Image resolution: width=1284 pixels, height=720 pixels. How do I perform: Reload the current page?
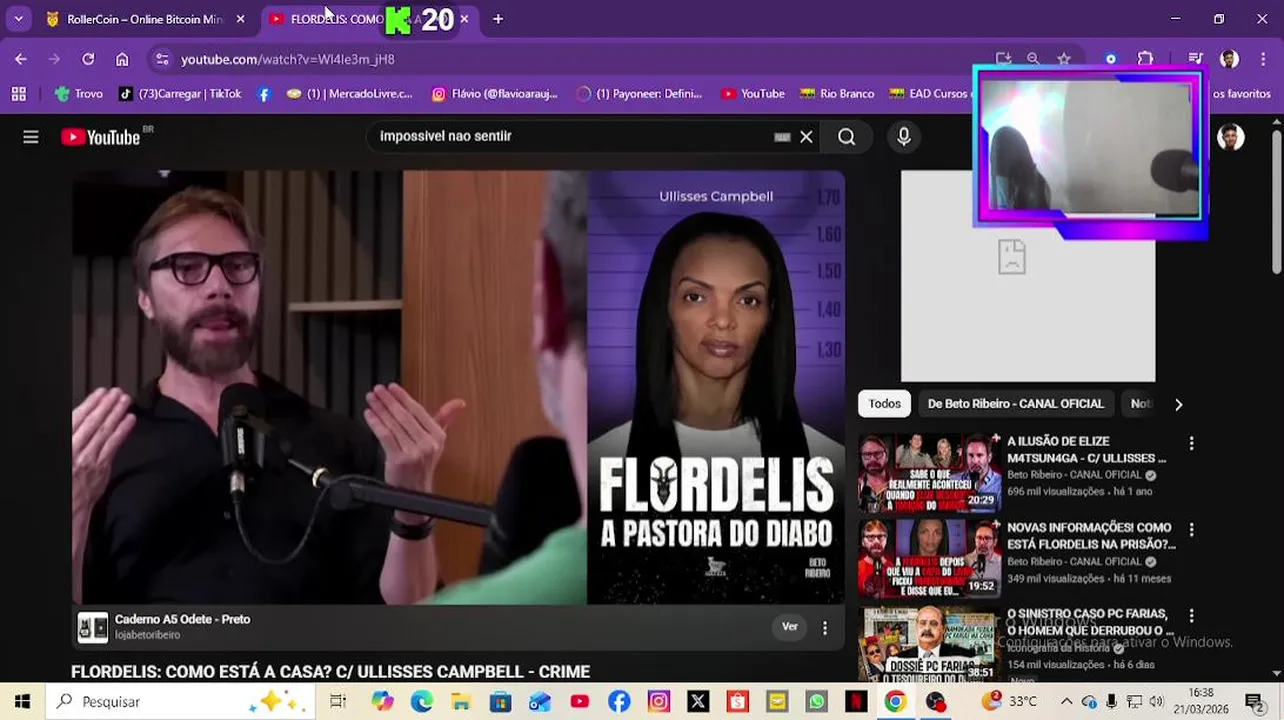click(88, 59)
